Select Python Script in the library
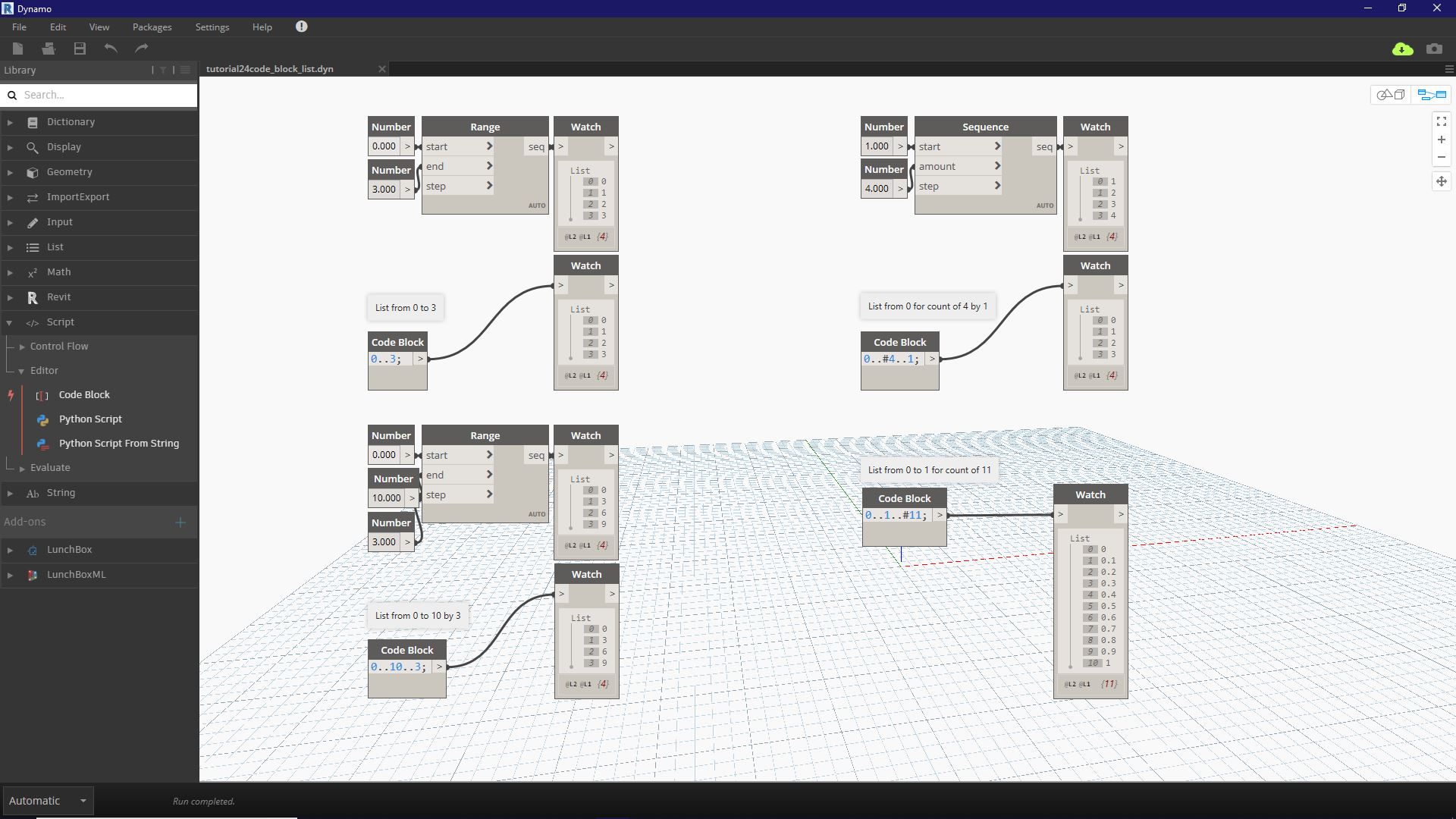This screenshot has width=1456, height=819. click(90, 419)
